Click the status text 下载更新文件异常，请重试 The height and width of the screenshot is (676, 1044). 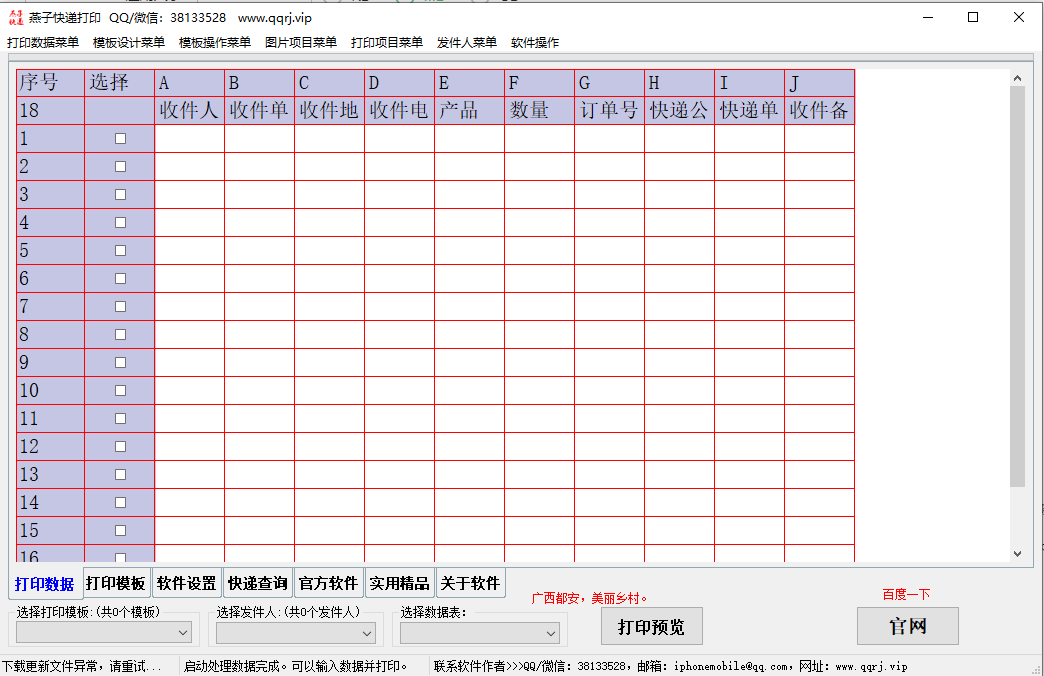click(81, 666)
